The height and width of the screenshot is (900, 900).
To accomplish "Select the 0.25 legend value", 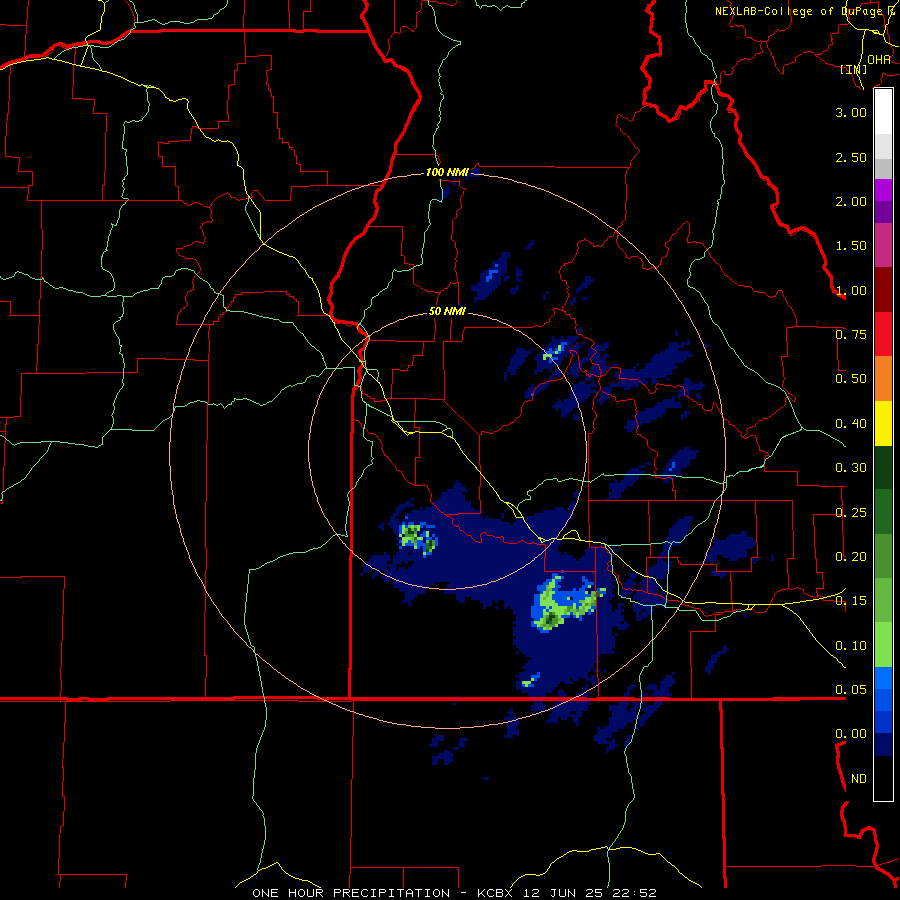I will tap(851, 513).
